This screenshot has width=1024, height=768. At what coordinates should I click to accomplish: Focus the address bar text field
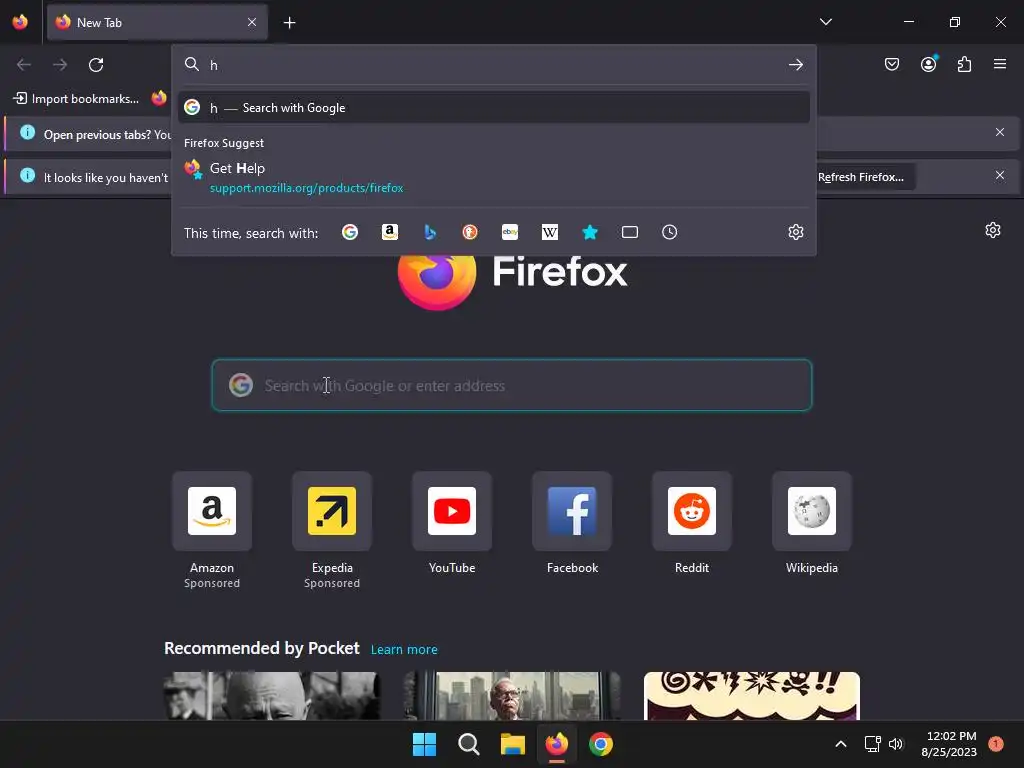click(x=496, y=65)
